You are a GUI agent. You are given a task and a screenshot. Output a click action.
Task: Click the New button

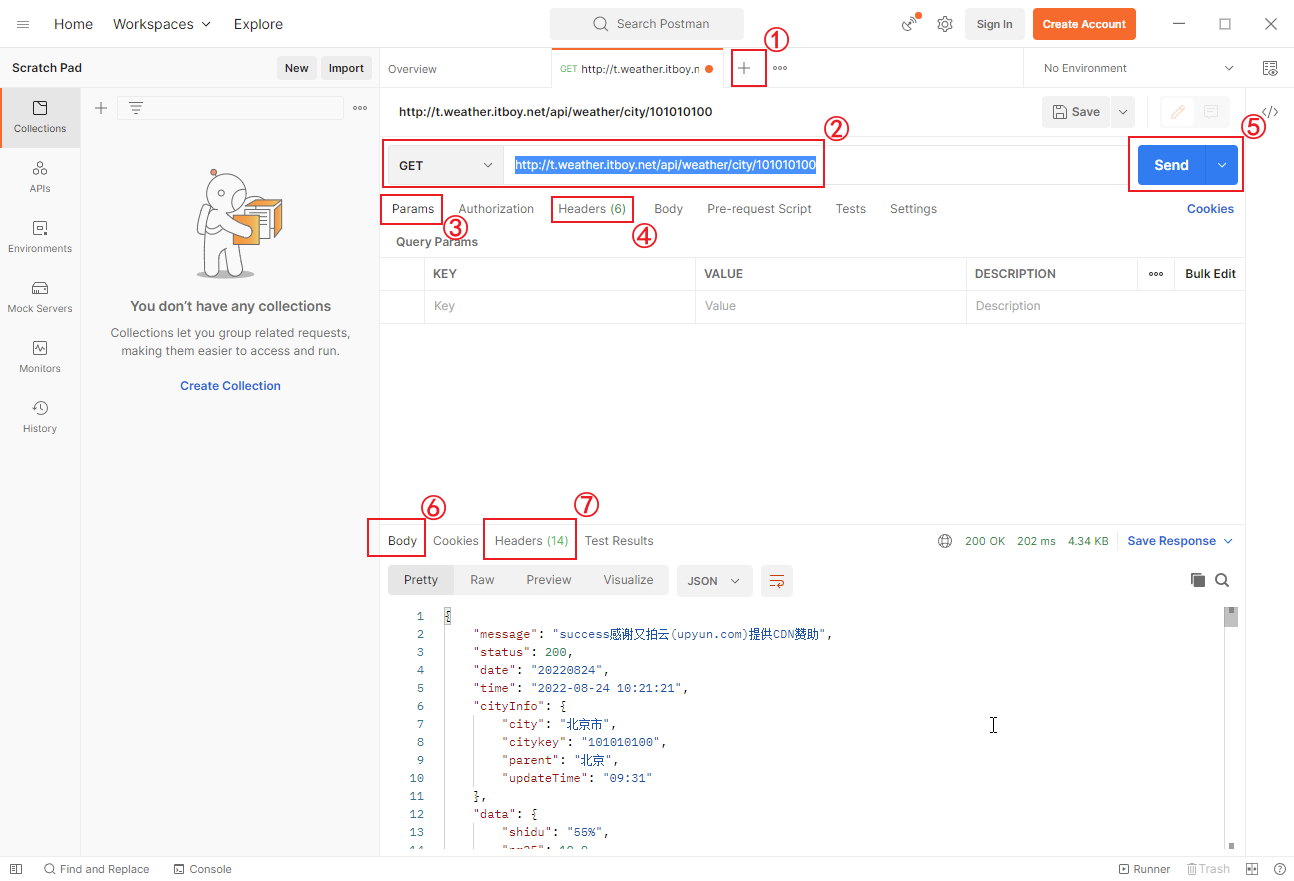click(297, 68)
